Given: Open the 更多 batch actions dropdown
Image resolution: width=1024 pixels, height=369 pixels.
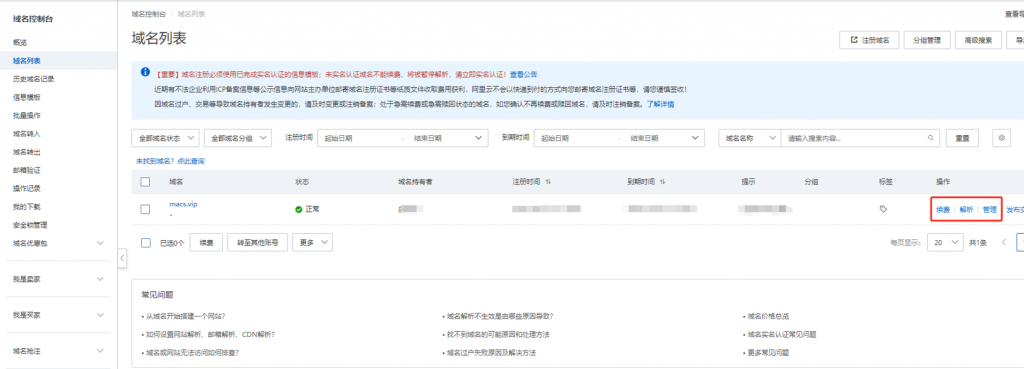Looking at the screenshot, I should (312, 242).
